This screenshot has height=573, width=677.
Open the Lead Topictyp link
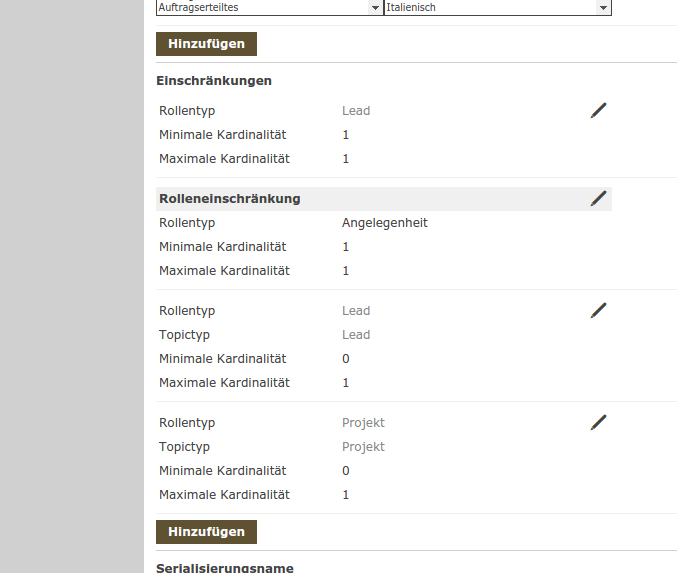click(x=356, y=335)
